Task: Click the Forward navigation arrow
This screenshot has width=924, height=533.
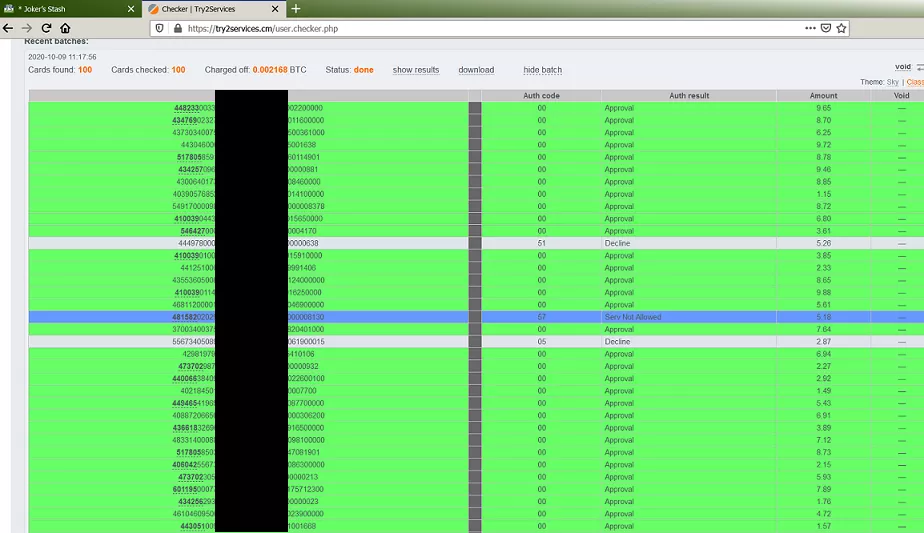Action: 27,28
